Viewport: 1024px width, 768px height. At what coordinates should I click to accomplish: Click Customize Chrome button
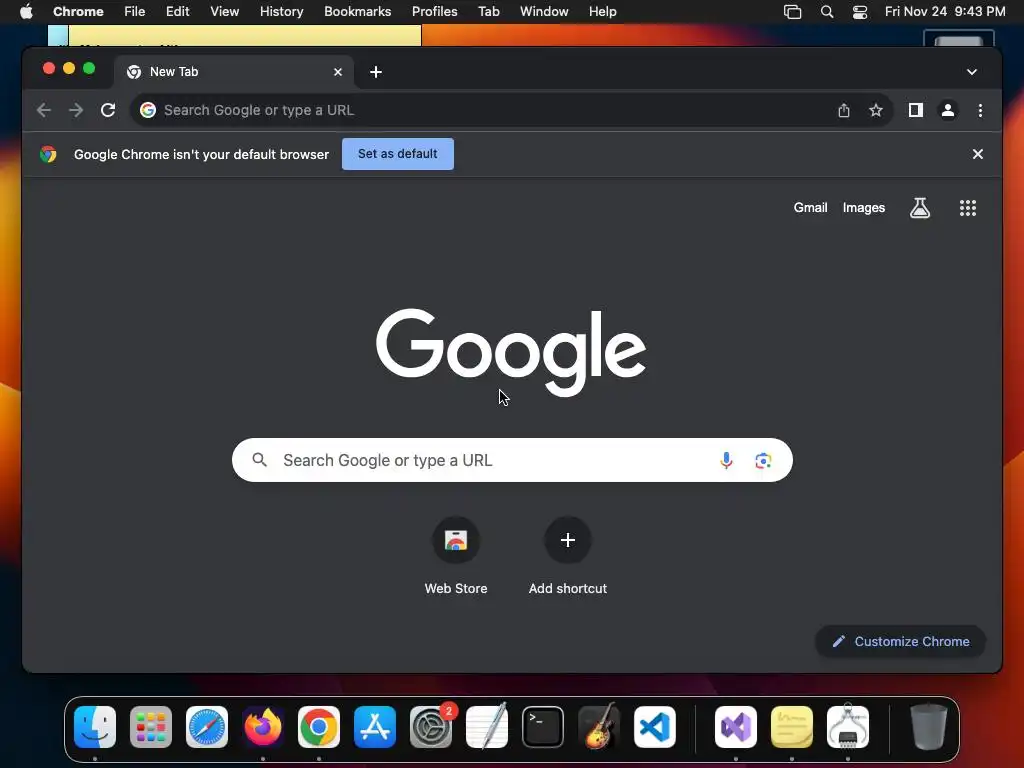901,641
